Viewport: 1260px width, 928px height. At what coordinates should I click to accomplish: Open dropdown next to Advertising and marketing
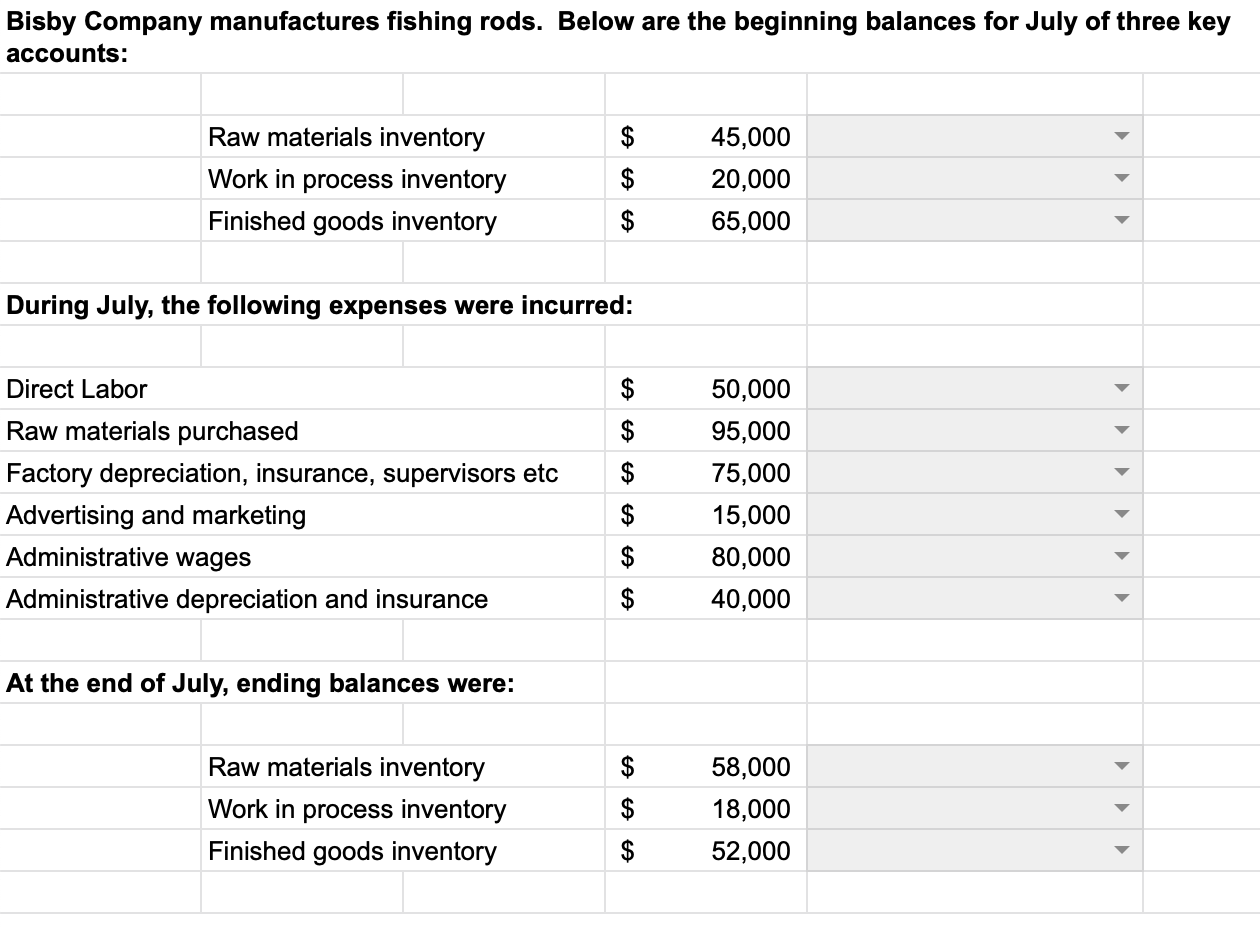click(1122, 515)
